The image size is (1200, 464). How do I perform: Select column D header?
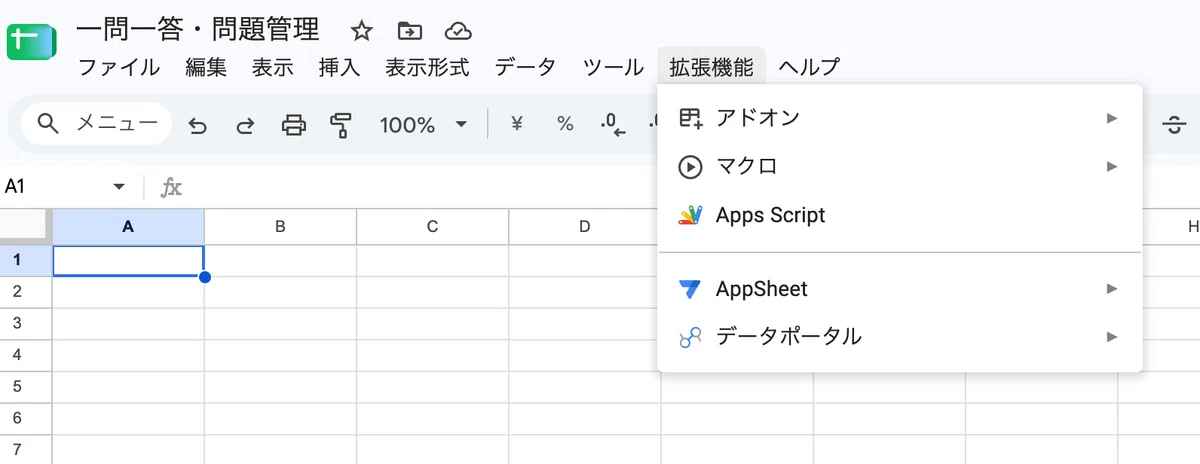pyautogui.click(x=584, y=227)
